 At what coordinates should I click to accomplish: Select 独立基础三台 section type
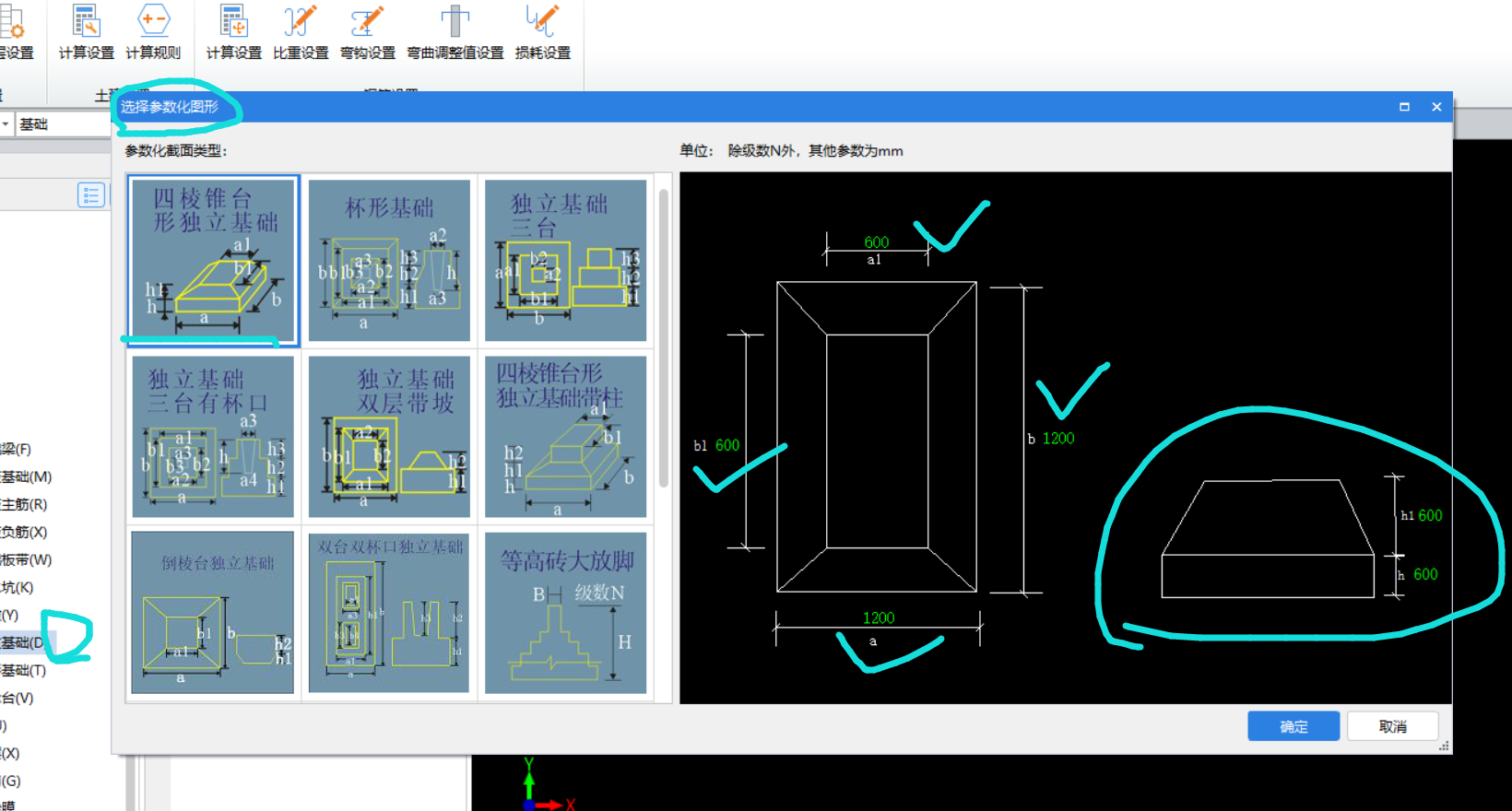tap(565, 260)
